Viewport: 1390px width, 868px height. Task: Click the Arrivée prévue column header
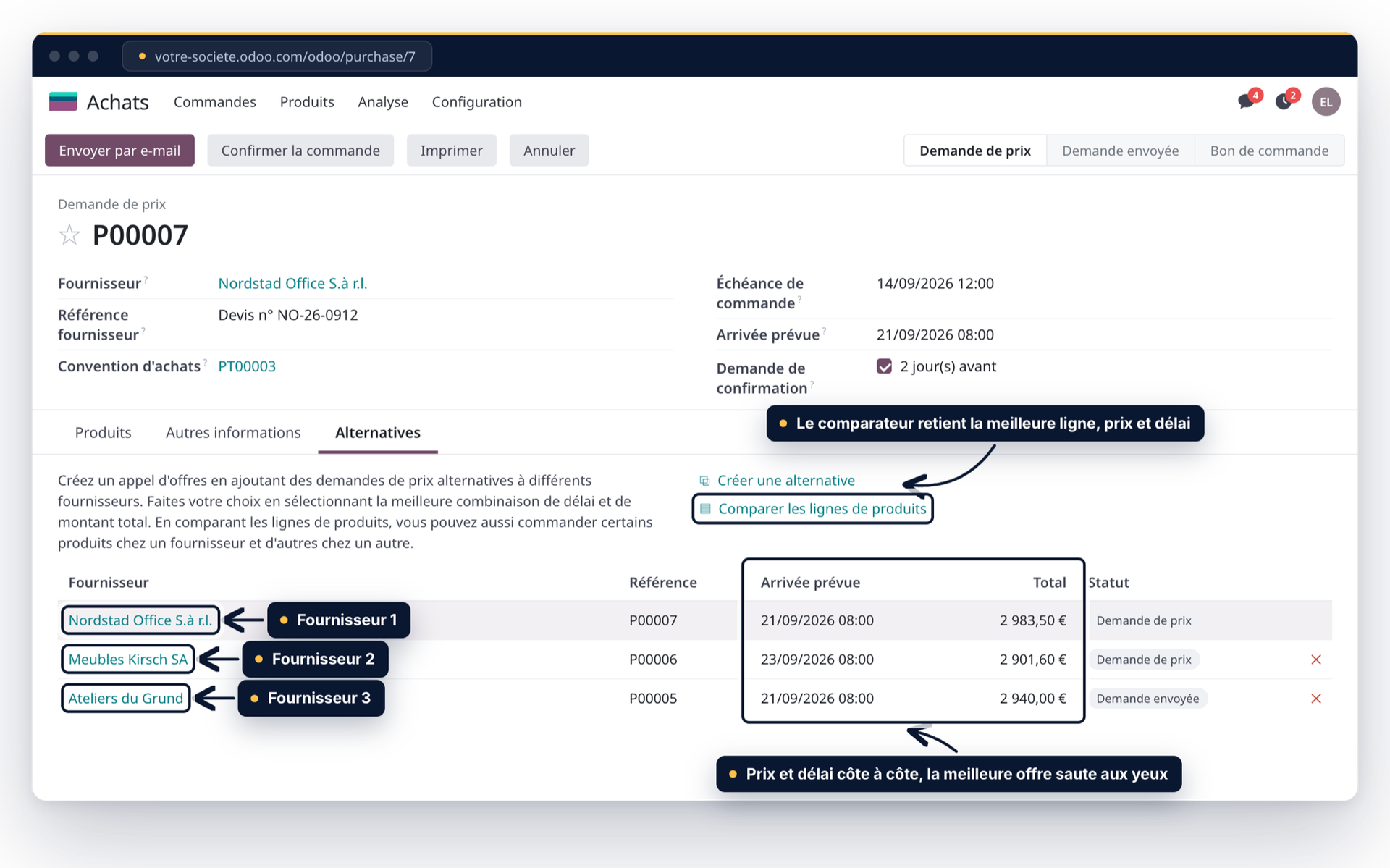coord(810,583)
